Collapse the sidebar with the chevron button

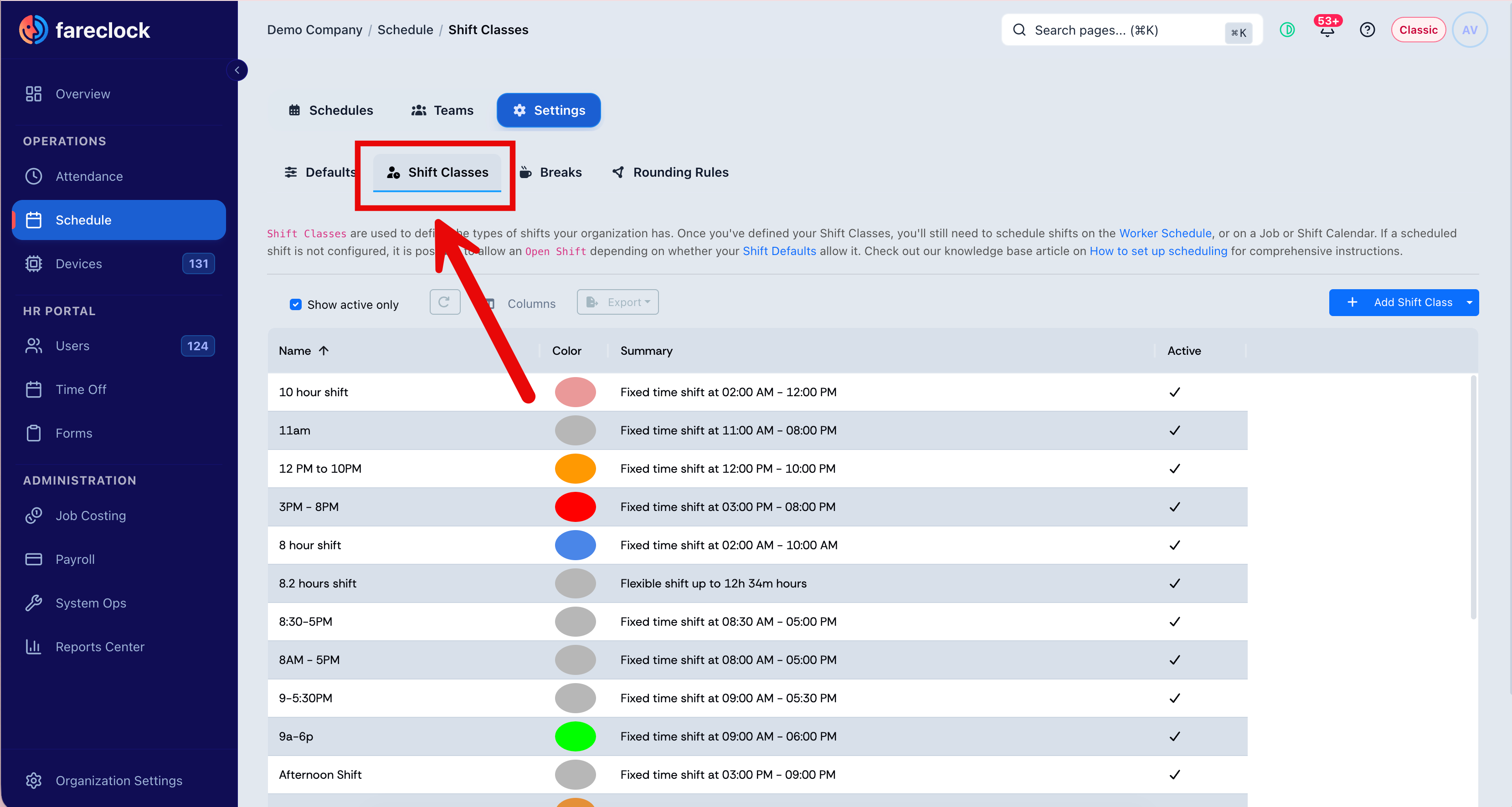pos(237,71)
